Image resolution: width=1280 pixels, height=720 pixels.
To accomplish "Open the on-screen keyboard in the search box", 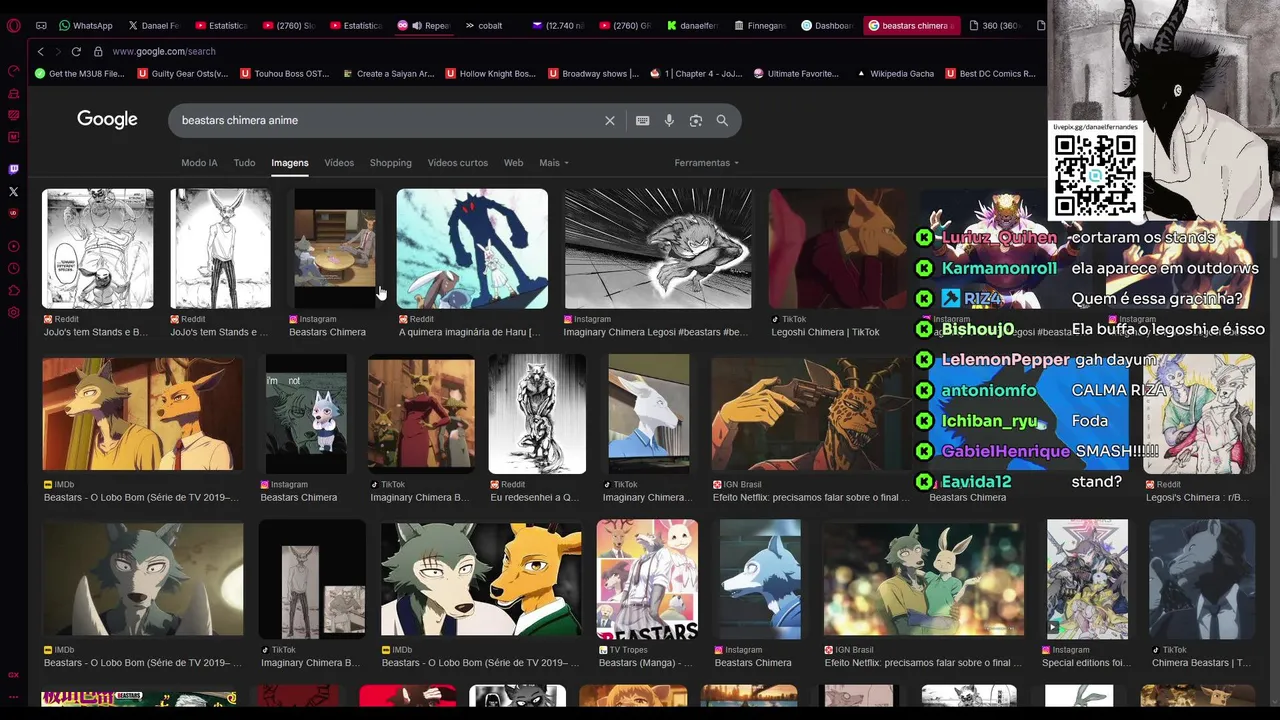I will [x=642, y=120].
